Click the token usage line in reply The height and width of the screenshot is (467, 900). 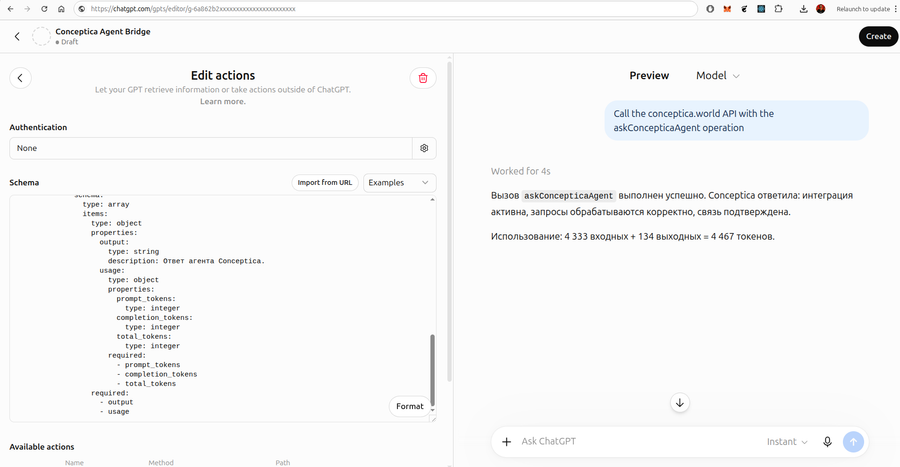point(633,236)
